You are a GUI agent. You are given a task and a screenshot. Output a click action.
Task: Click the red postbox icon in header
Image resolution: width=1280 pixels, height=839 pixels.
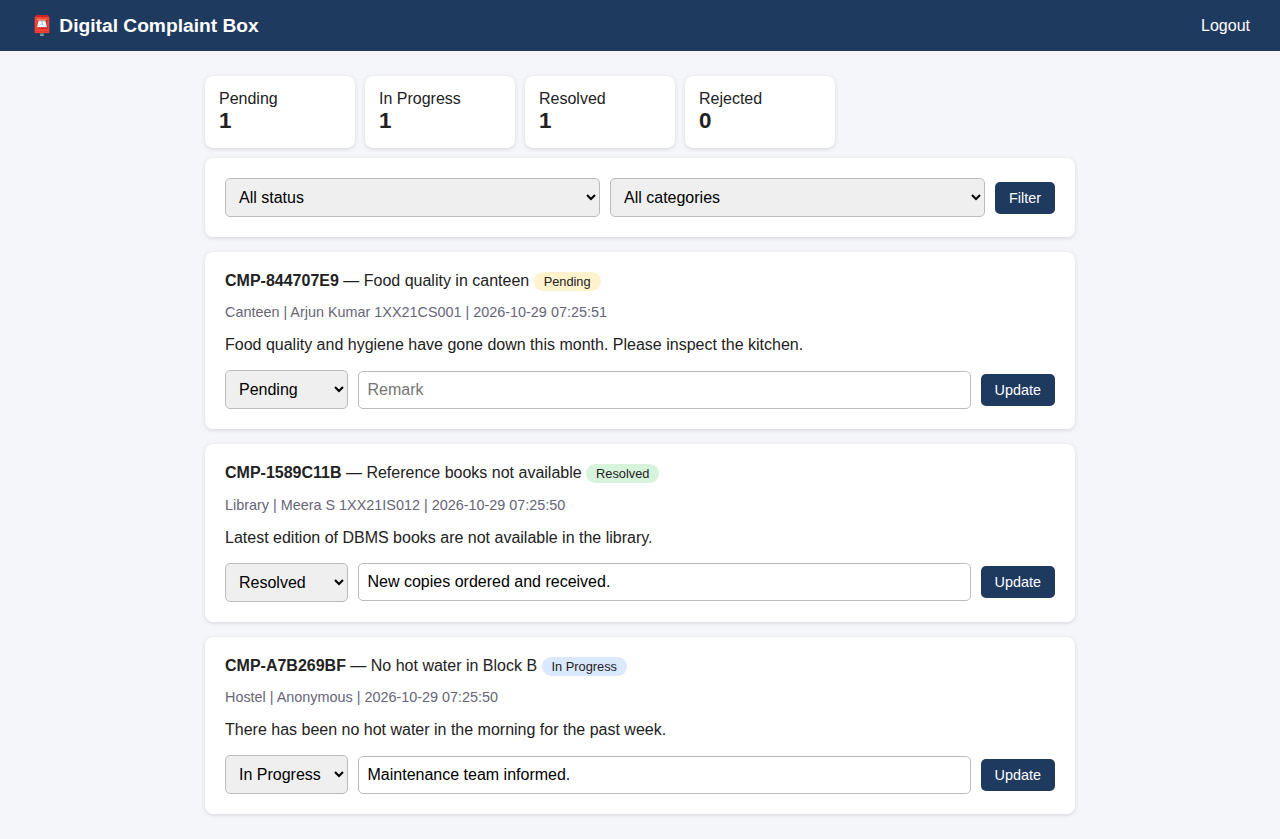coord(41,26)
